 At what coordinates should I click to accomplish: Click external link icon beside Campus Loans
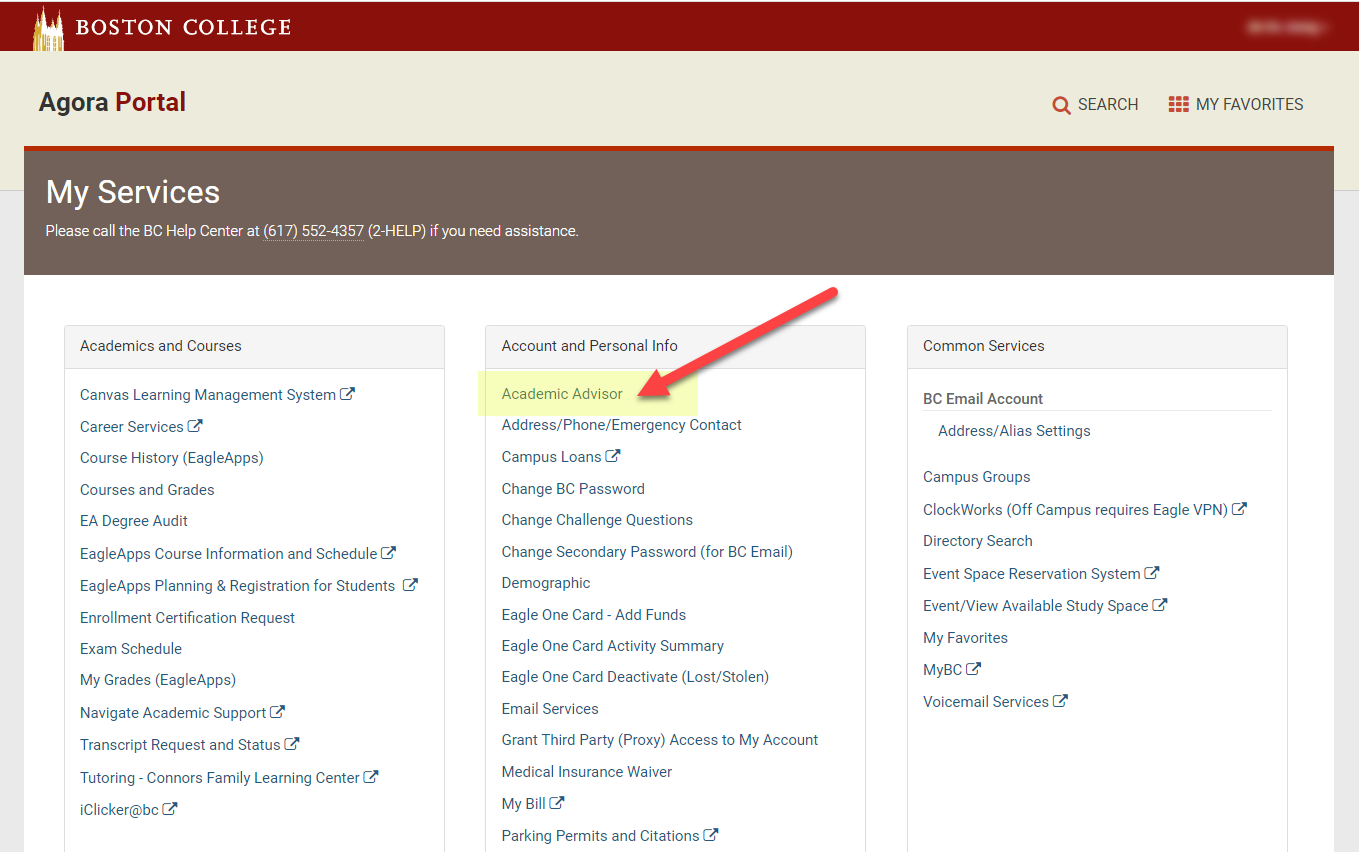[x=613, y=456]
